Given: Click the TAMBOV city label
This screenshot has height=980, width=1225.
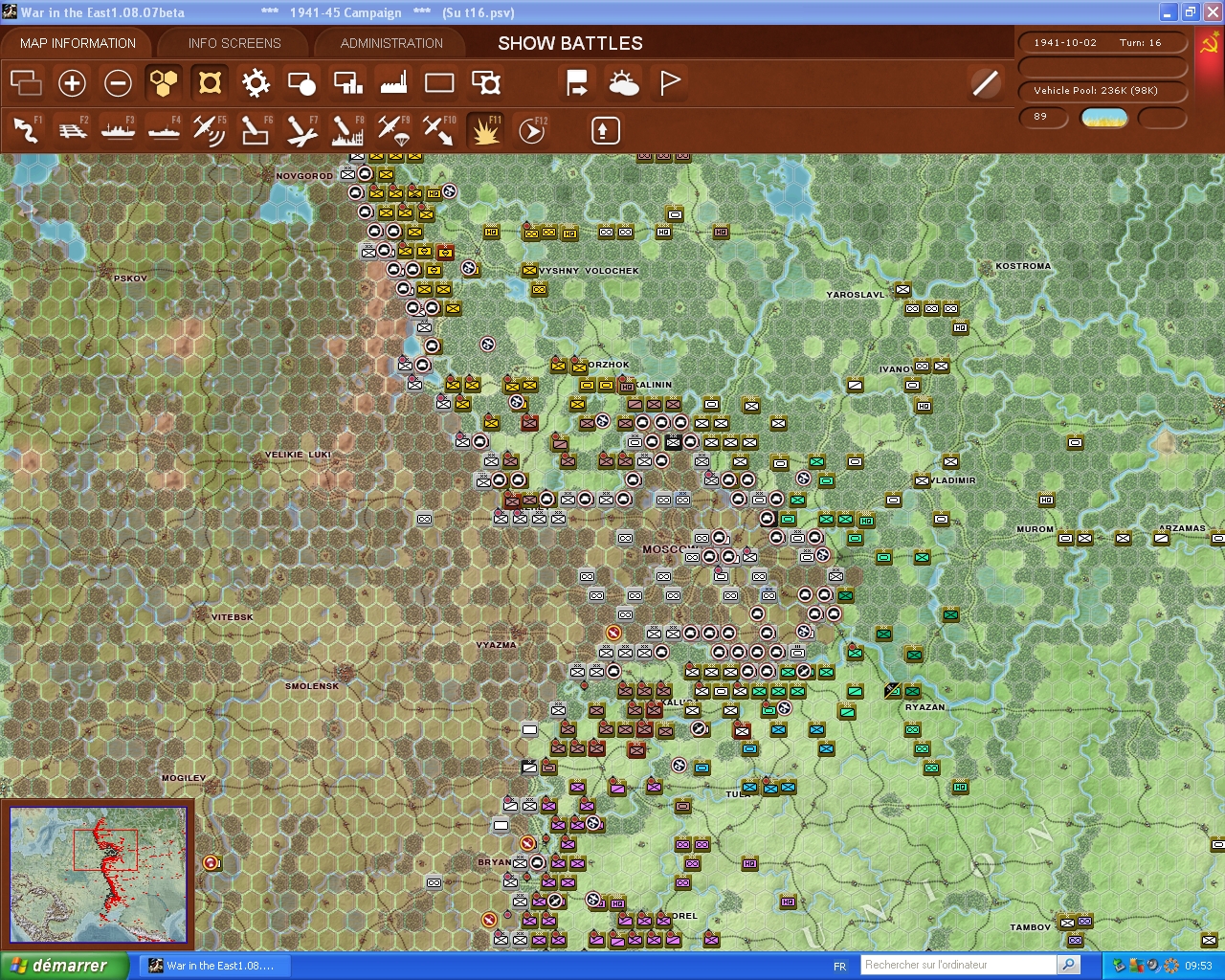Looking at the screenshot, I should pyautogui.click(x=1031, y=927).
